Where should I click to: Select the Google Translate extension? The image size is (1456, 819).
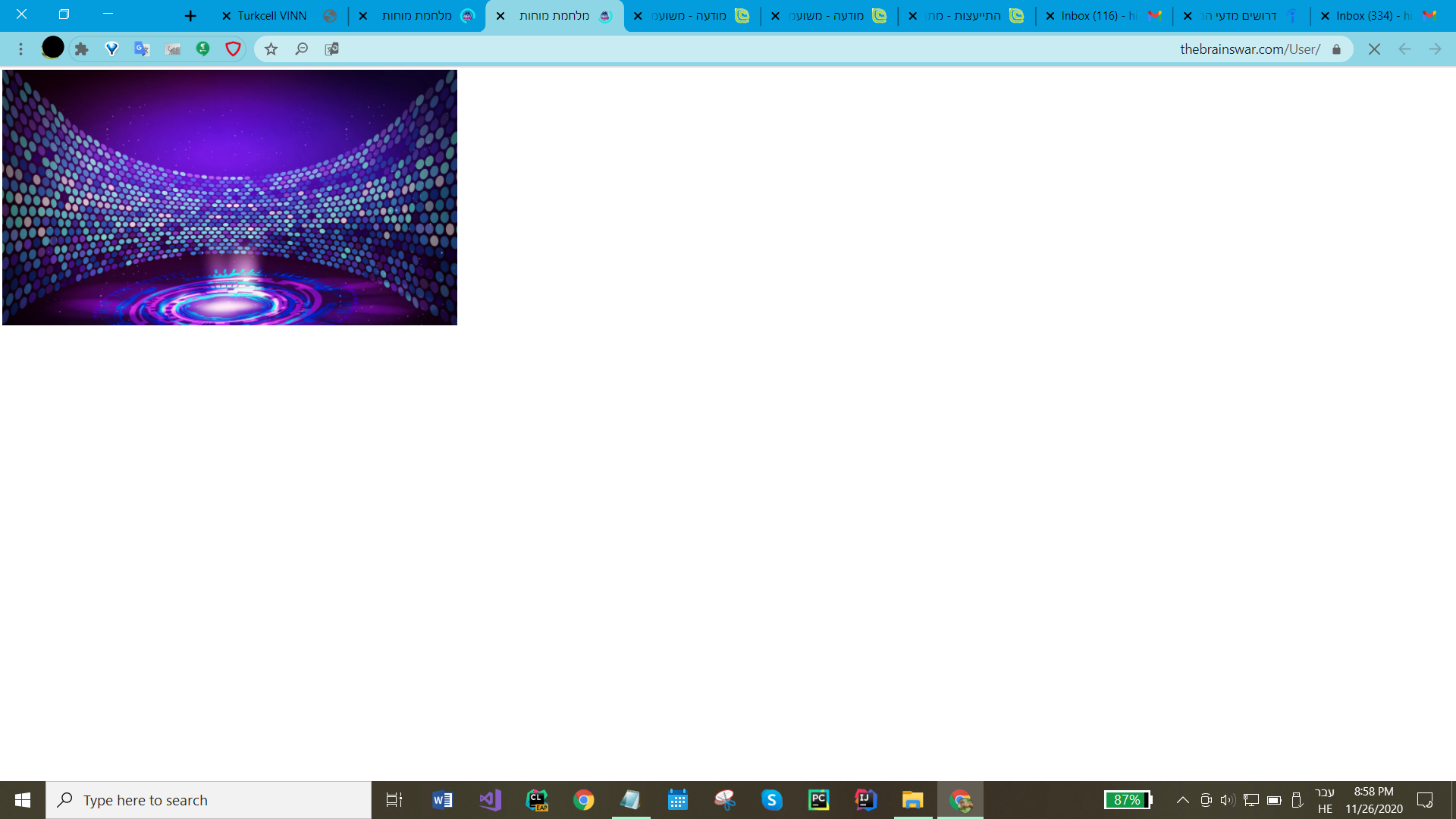point(141,49)
